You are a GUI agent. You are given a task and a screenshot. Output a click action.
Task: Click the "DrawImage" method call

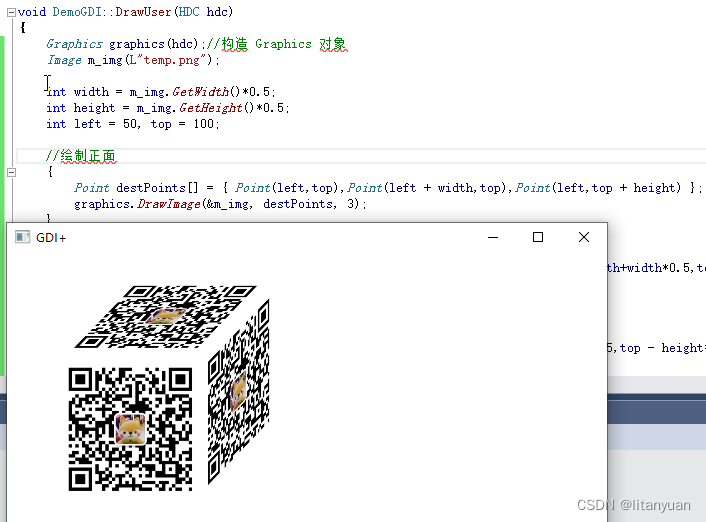tap(169, 204)
